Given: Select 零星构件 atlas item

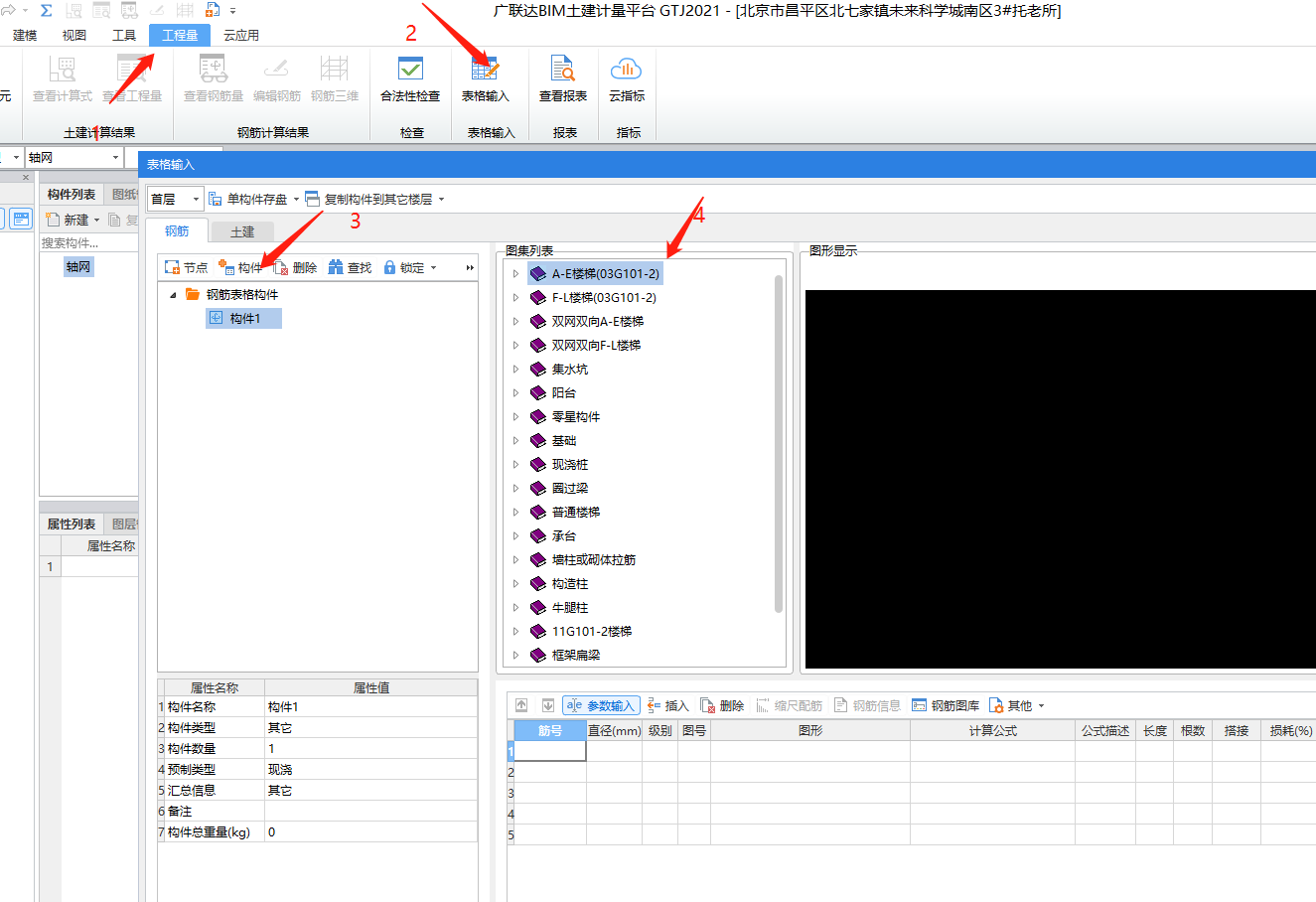Looking at the screenshot, I should [x=576, y=416].
